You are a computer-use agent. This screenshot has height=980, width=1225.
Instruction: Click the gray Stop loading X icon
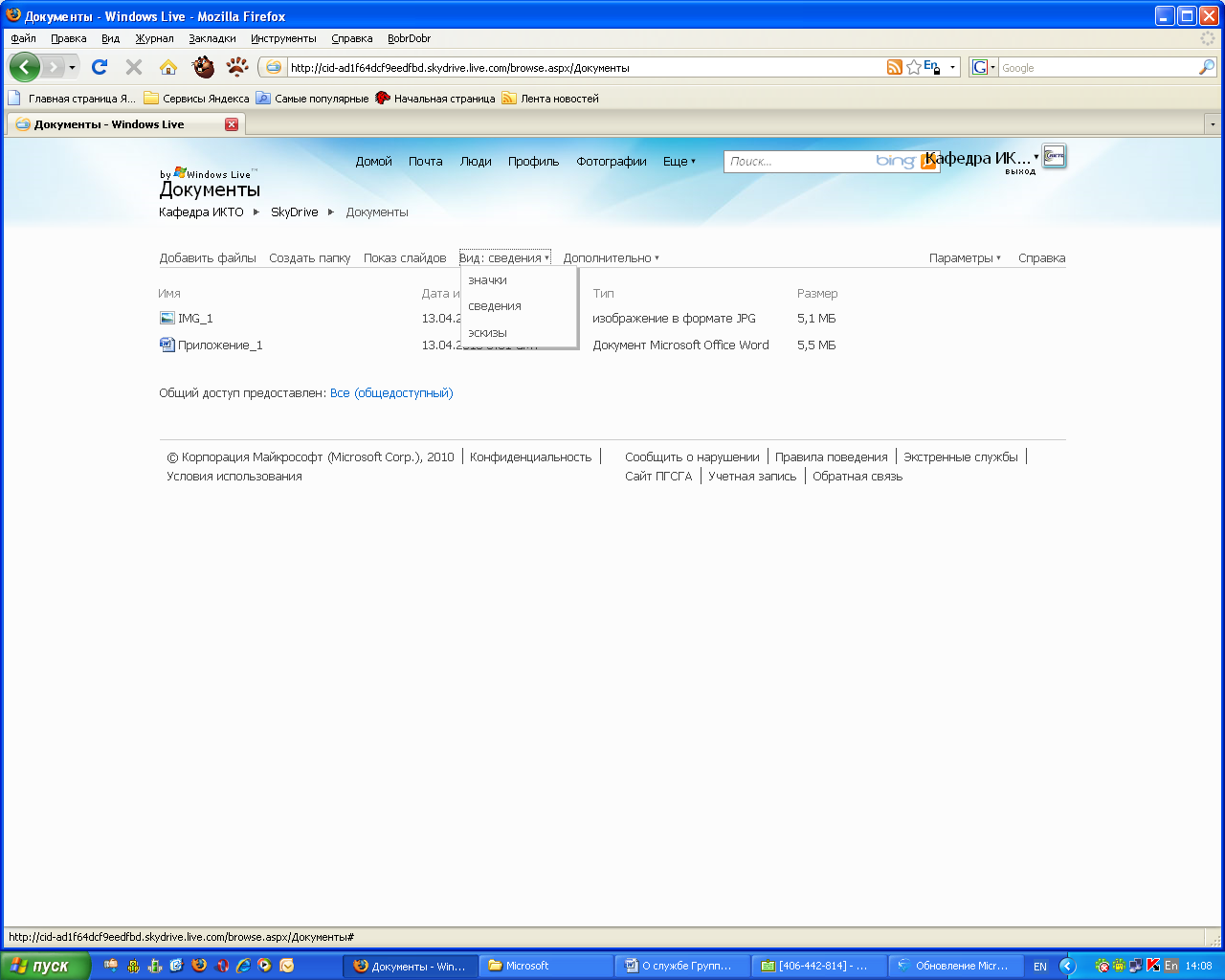134,67
